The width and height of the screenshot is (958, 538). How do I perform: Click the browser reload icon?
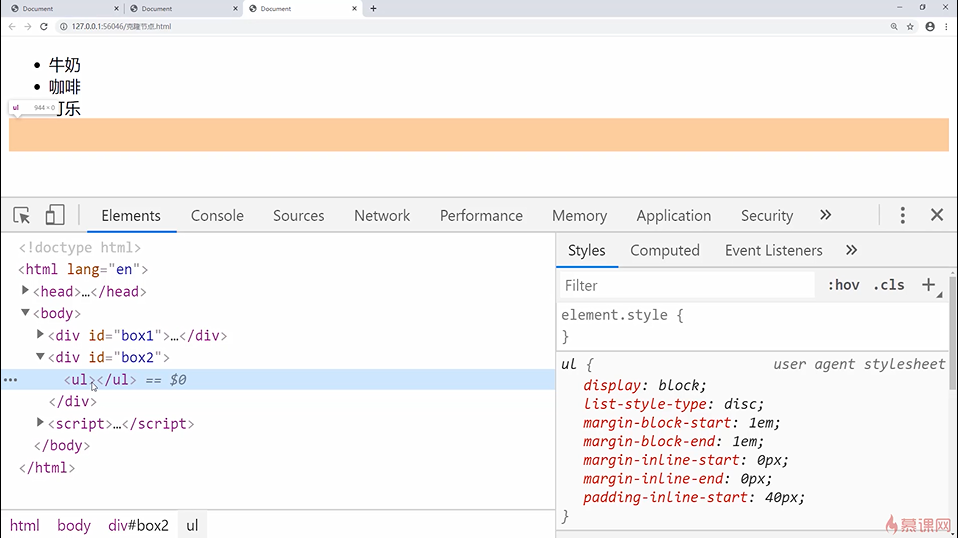pos(44,26)
